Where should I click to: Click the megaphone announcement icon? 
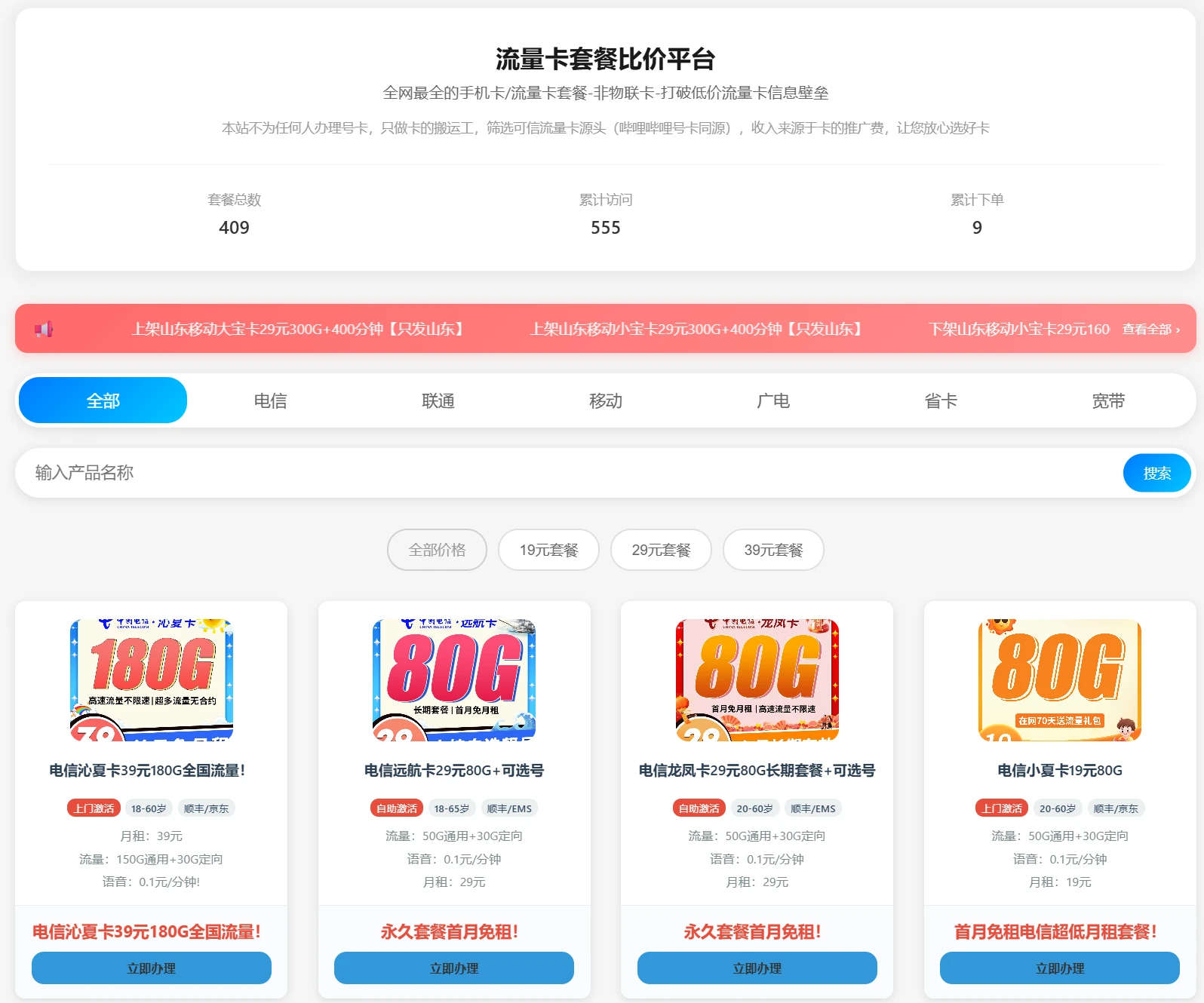44,330
